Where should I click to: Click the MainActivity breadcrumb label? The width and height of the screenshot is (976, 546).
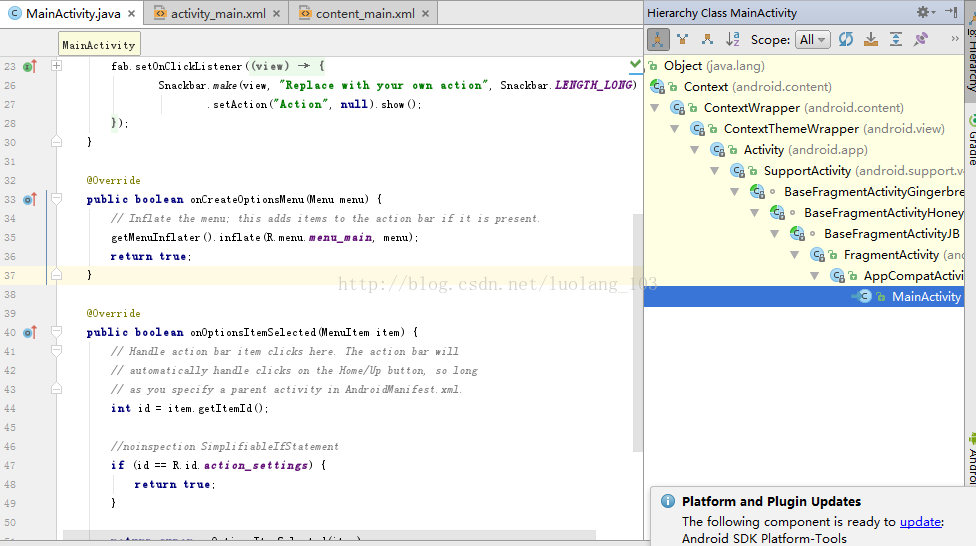click(98, 45)
